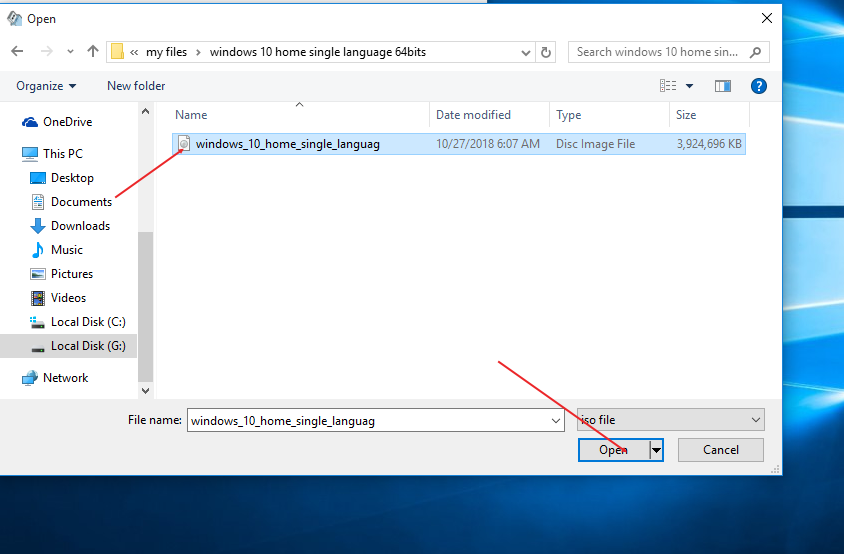Screen dimensions: 844x554
Task: Click the Open button
Action: coord(614,450)
